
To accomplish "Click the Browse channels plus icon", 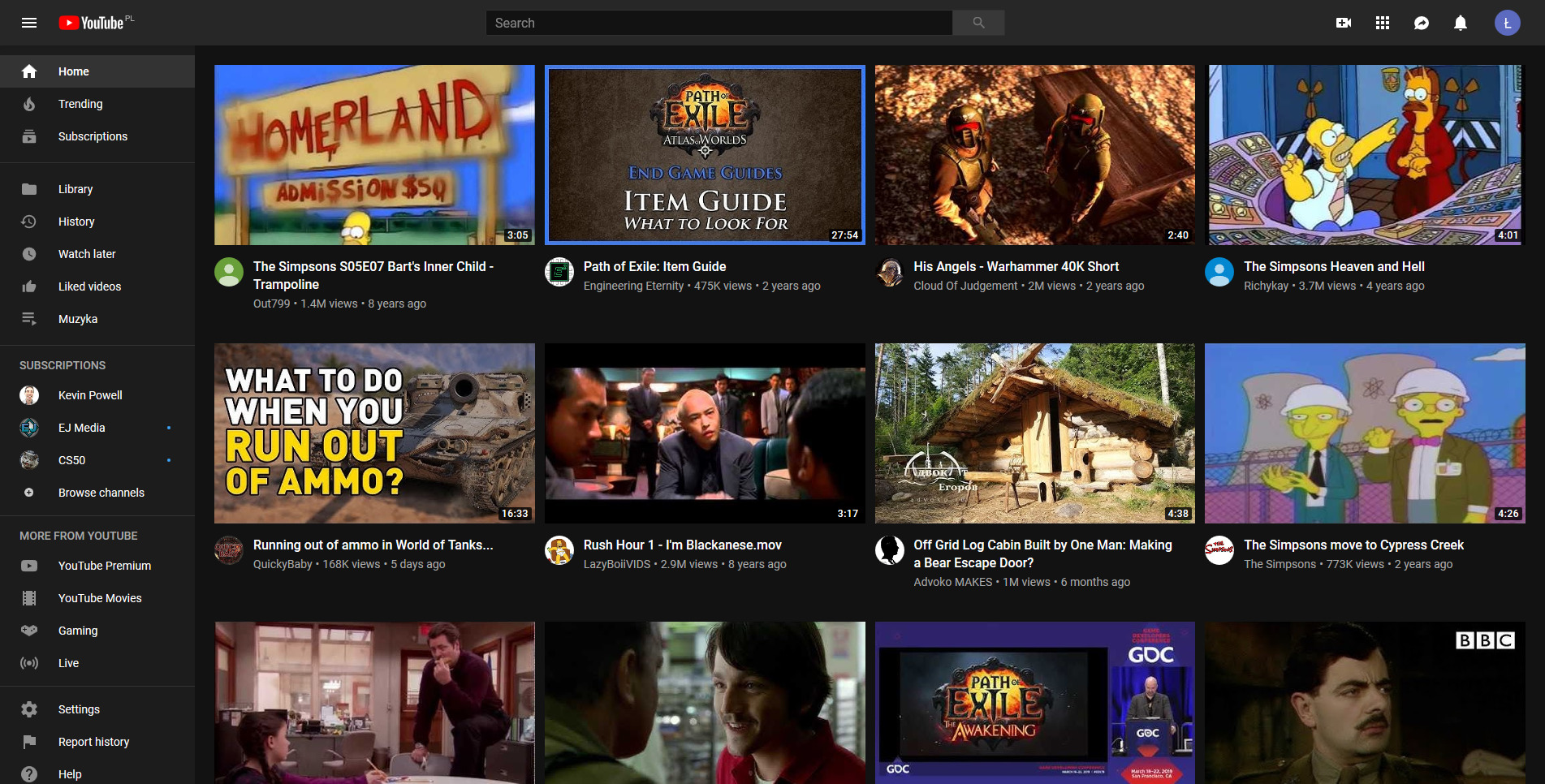I will point(29,493).
